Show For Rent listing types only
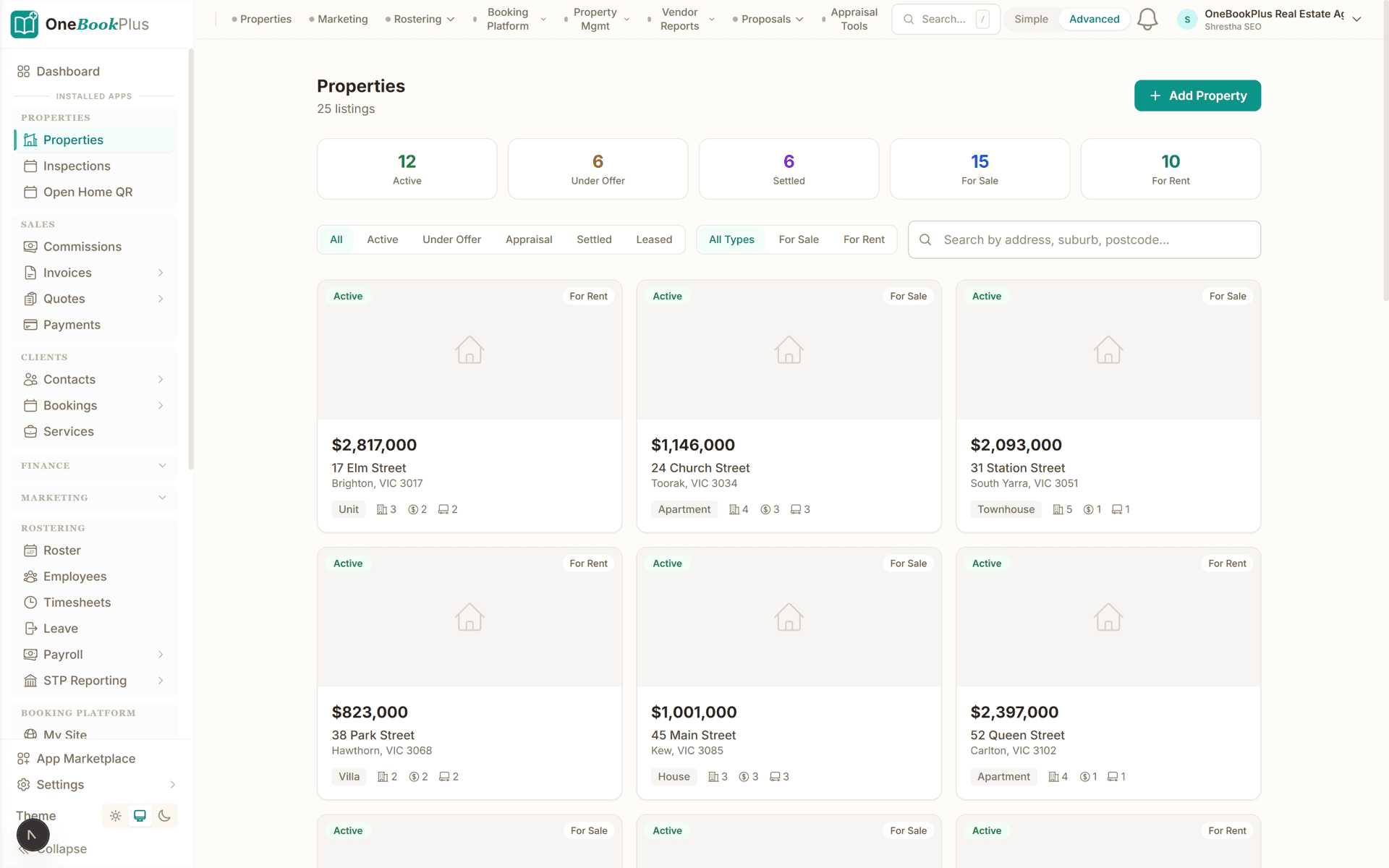This screenshot has height=868, width=1389. click(x=864, y=239)
